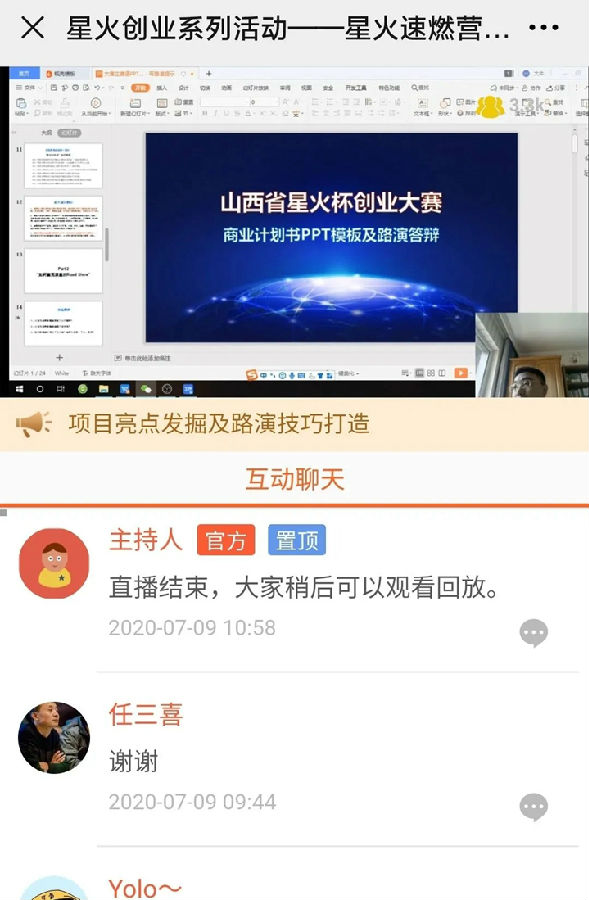Image resolution: width=589 pixels, height=900 pixels.
Task: Tap the orange 官方 badge
Action: pyautogui.click(x=226, y=540)
